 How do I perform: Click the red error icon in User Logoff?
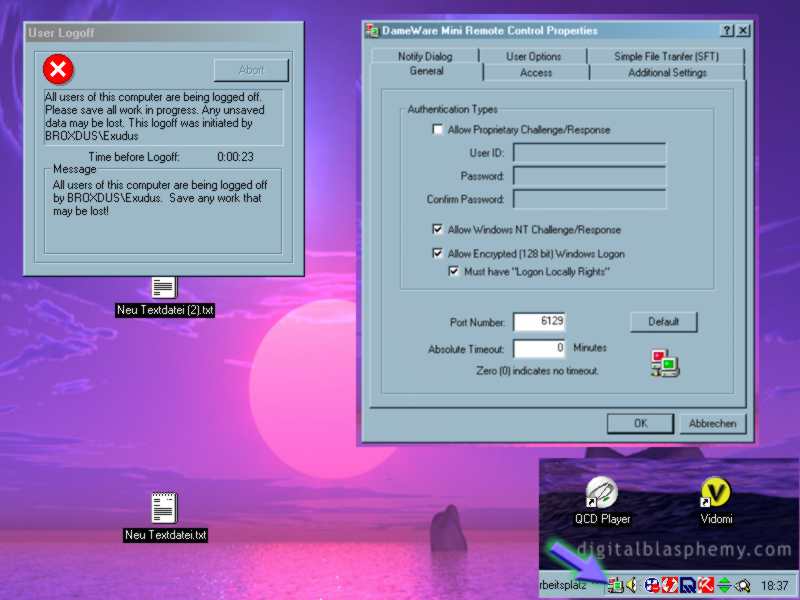58,69
